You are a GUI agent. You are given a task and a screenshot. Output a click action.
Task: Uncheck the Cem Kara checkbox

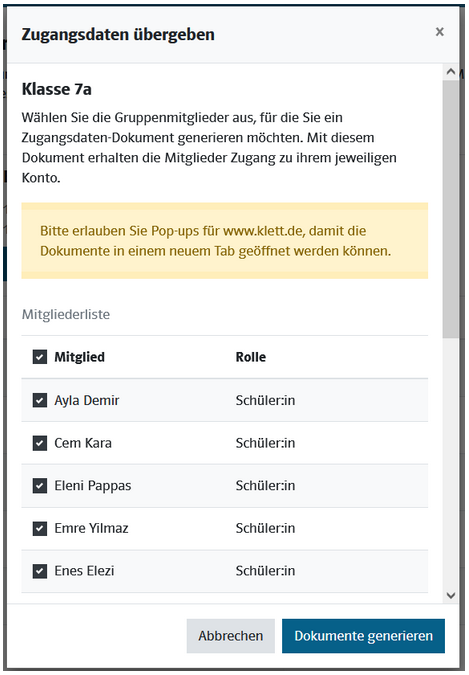[x=40, y=443]
